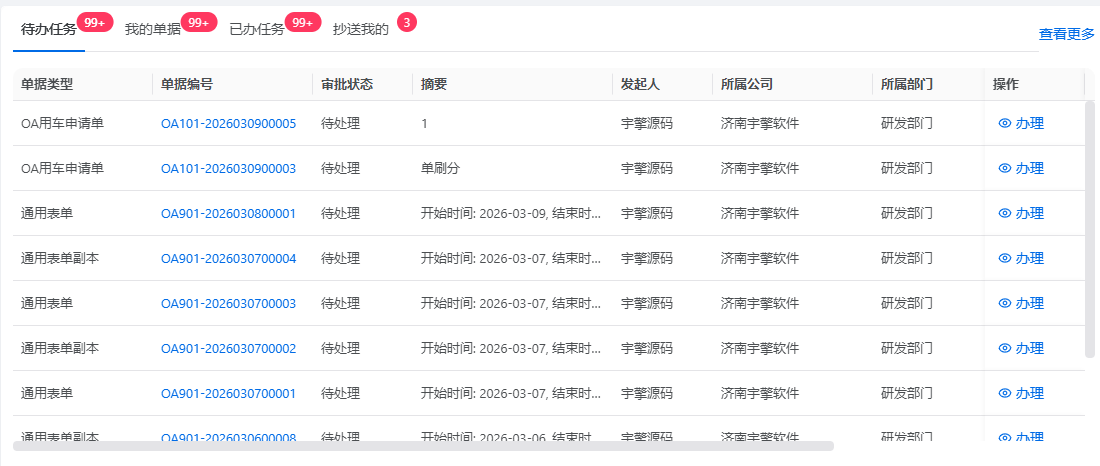Screen dimensions: 1100x466
Task: Click 办理 for OA901-2026030700002
Action: (1021, 348)
